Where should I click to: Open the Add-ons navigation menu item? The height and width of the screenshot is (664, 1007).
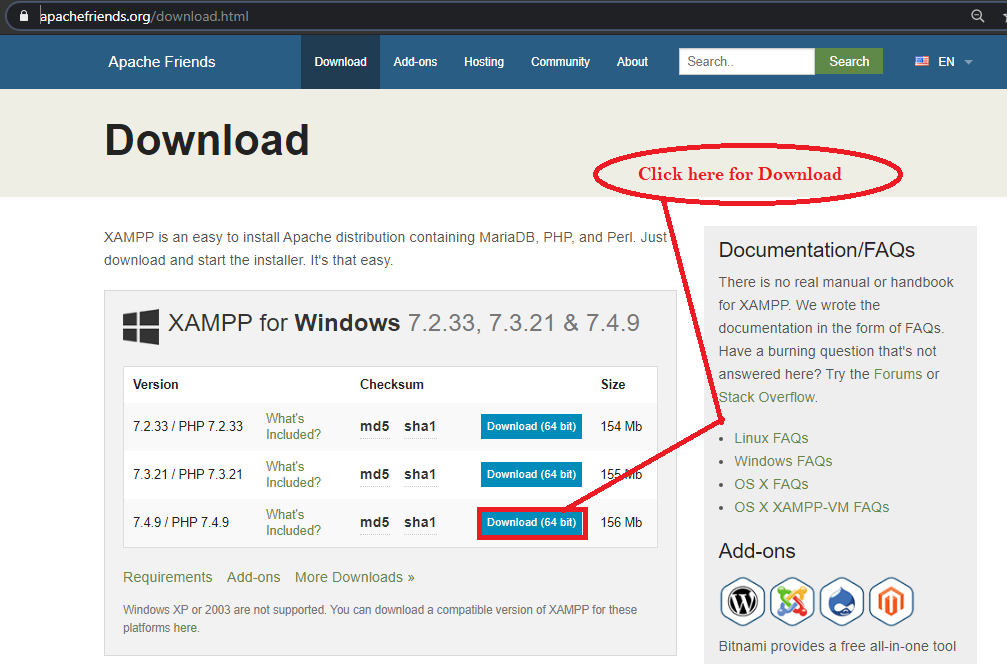coord(415,62)
